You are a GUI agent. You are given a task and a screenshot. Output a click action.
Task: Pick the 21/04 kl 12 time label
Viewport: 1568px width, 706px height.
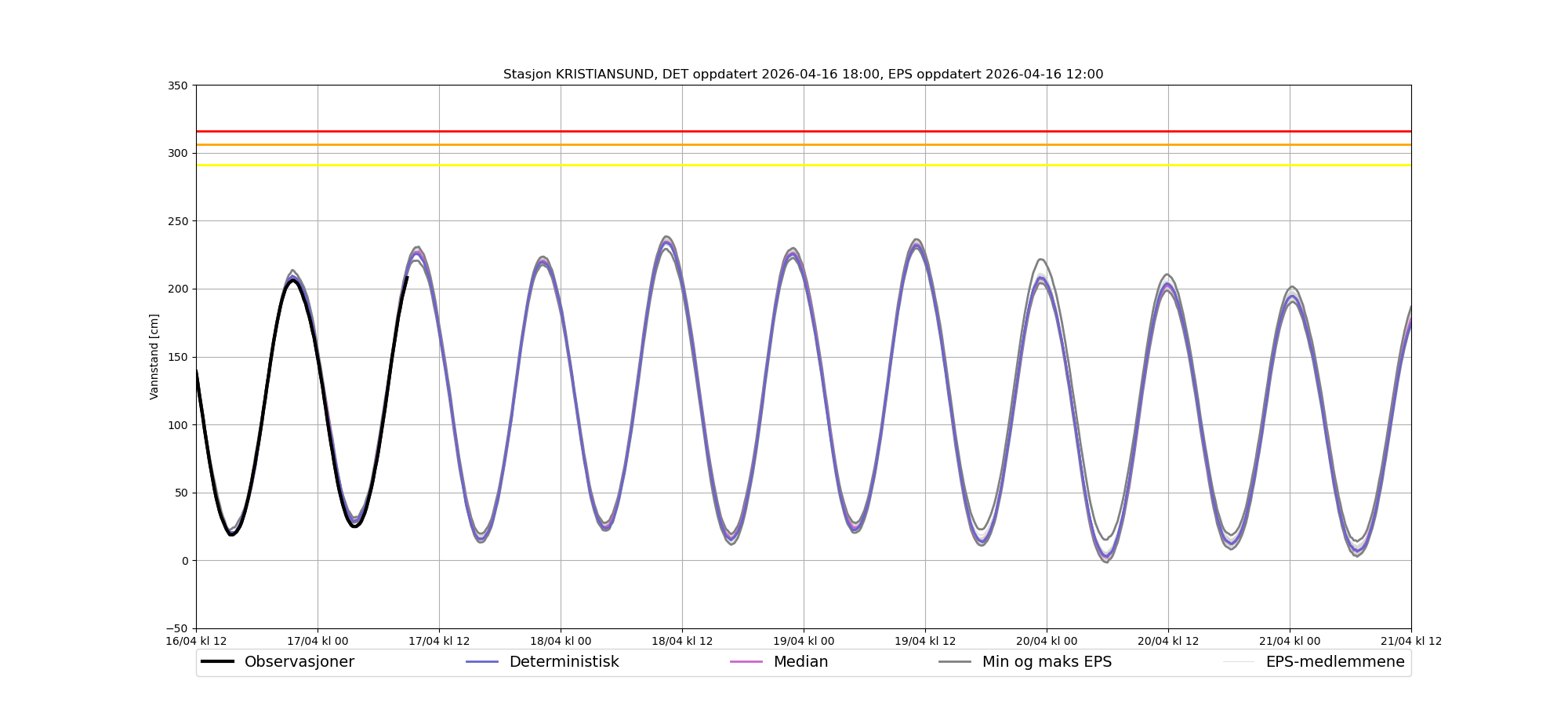click(1410, 641)
